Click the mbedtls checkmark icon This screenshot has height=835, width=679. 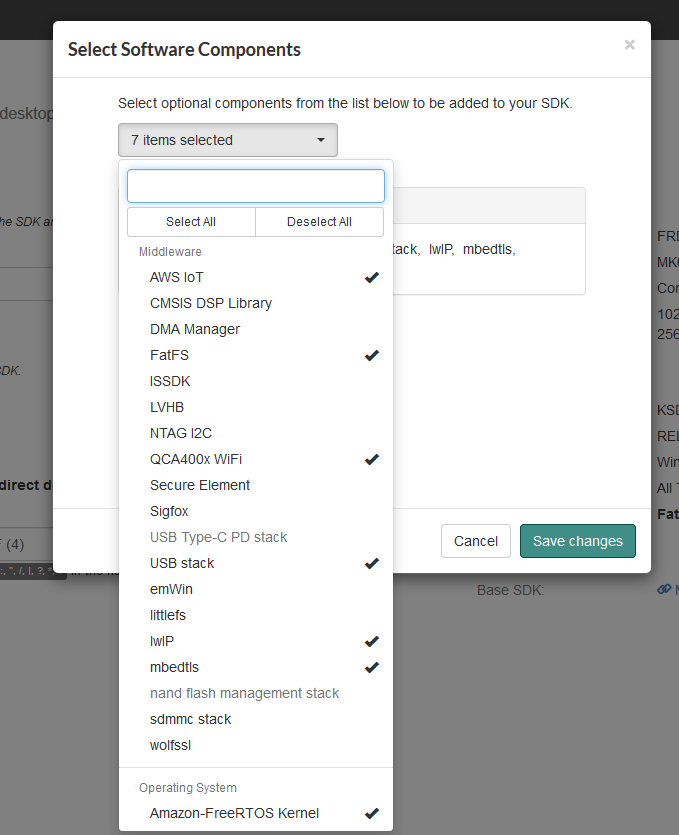[x=372, y=667]
